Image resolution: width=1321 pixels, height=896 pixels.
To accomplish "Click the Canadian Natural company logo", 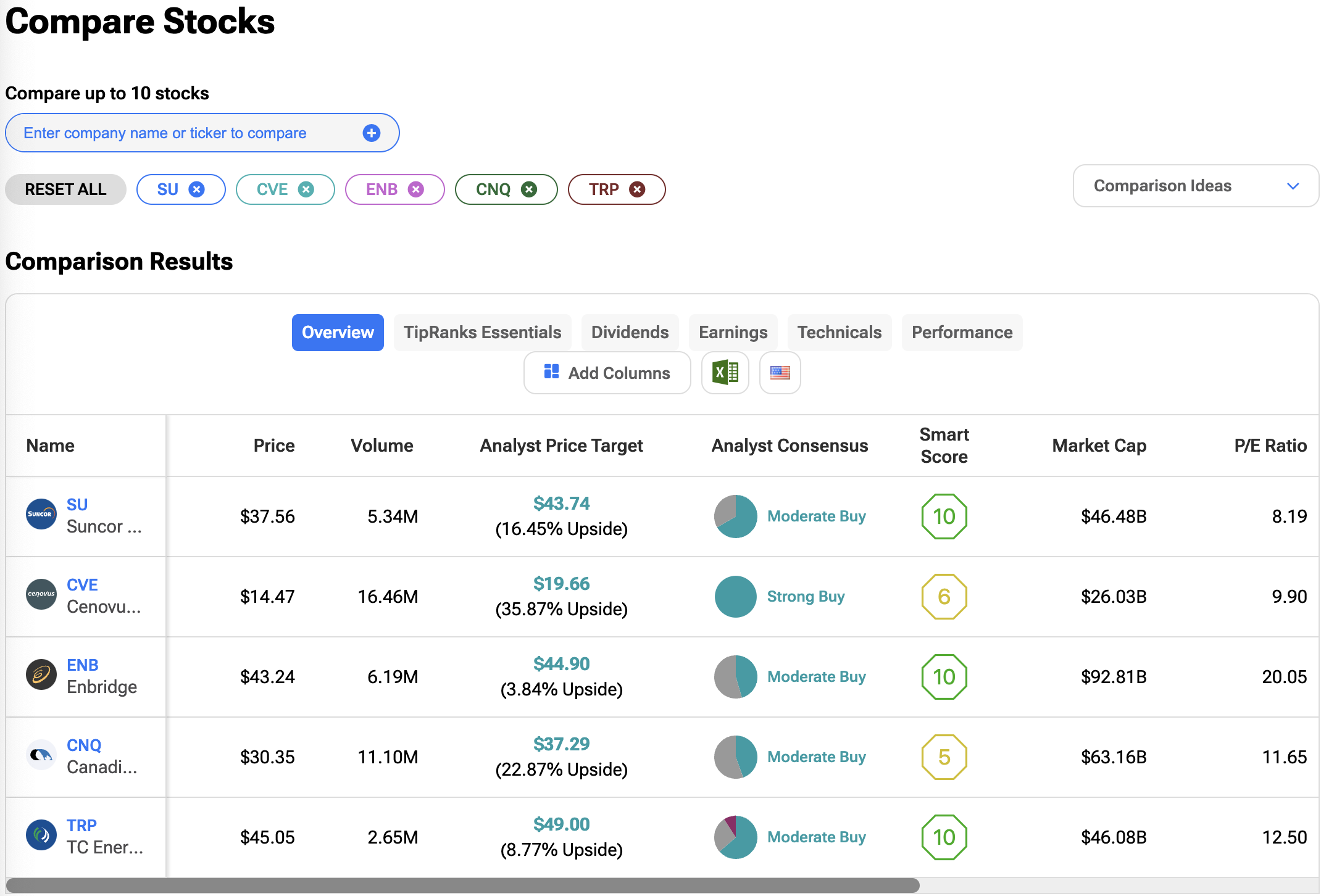I will pyautogui.click(x=41, y=755).
